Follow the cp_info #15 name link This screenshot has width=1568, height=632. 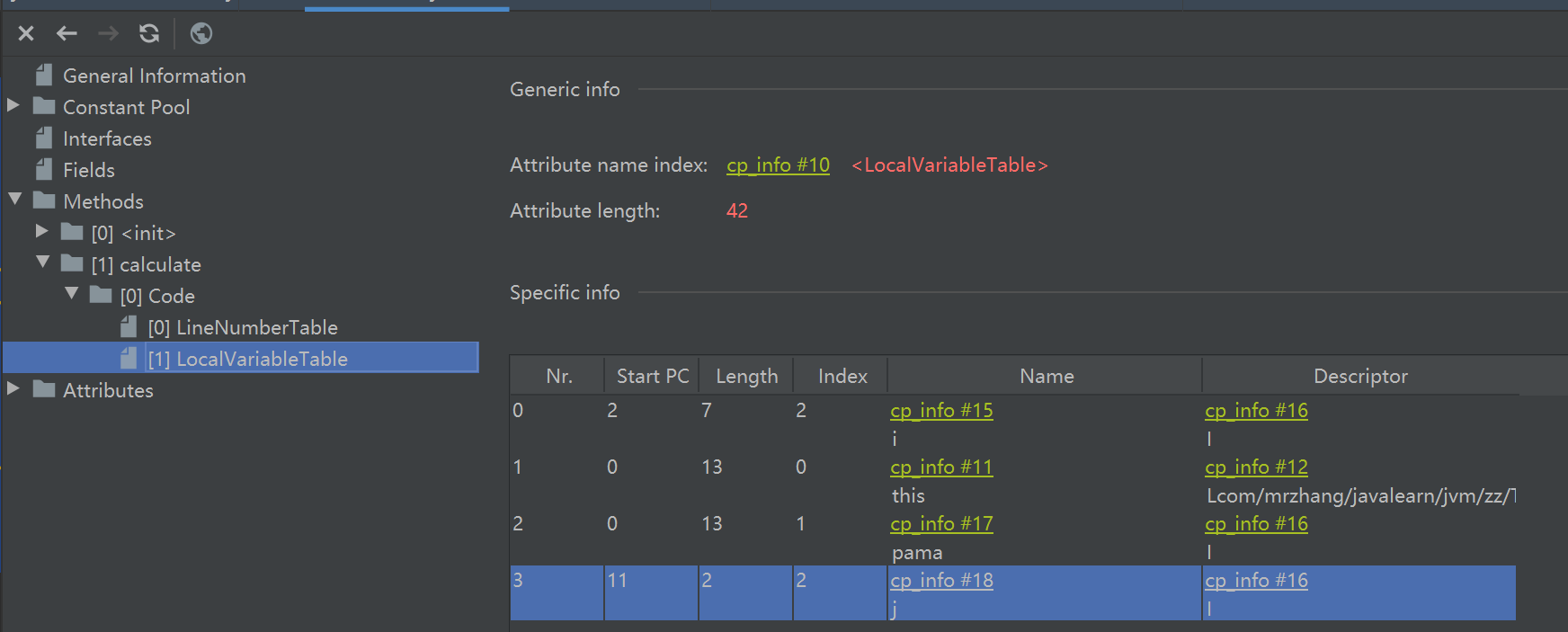coord(941,411)
